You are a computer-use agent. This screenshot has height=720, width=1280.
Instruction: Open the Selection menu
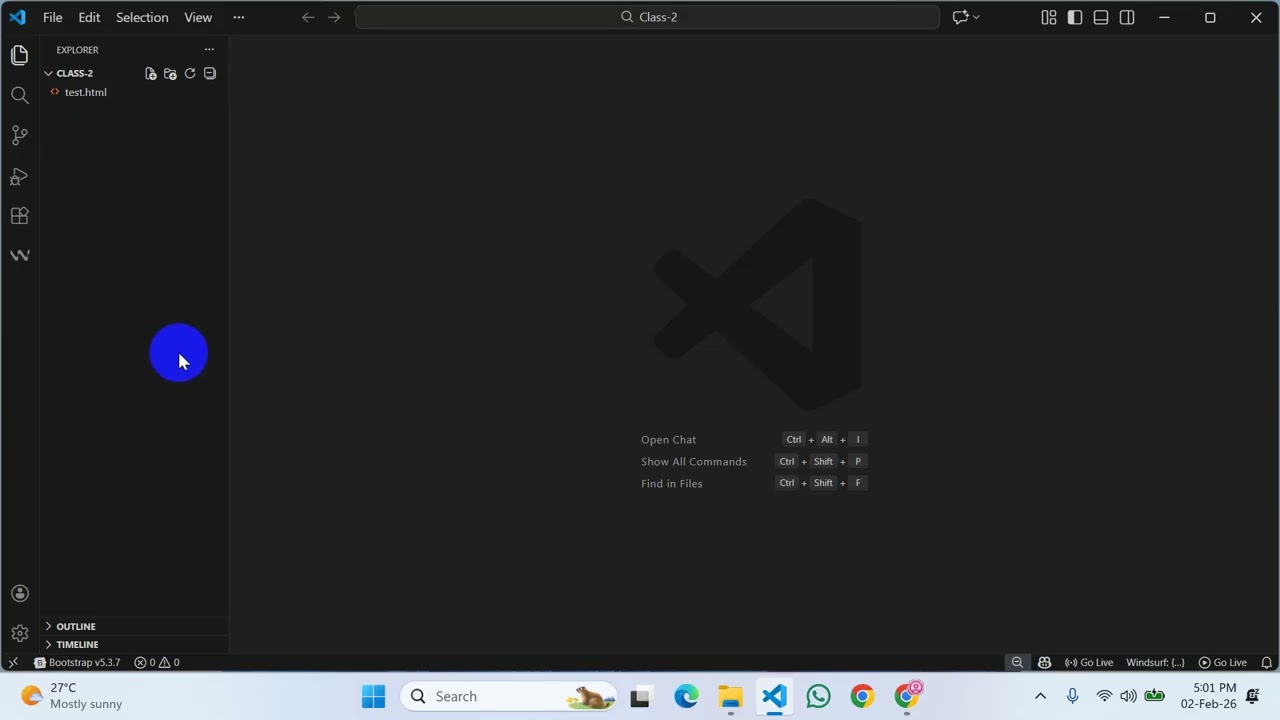pyautogui.click(x=142, y=17)
